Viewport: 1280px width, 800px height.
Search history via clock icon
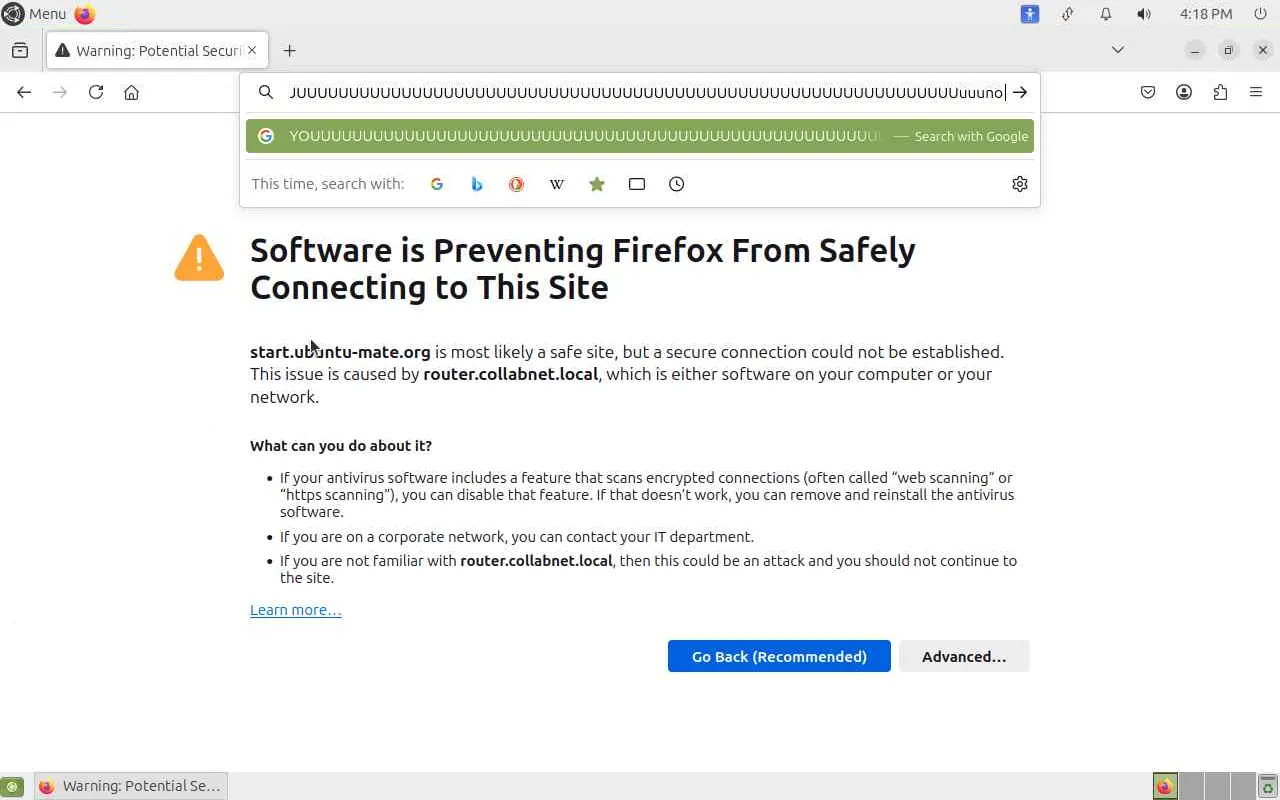(677, 184)
